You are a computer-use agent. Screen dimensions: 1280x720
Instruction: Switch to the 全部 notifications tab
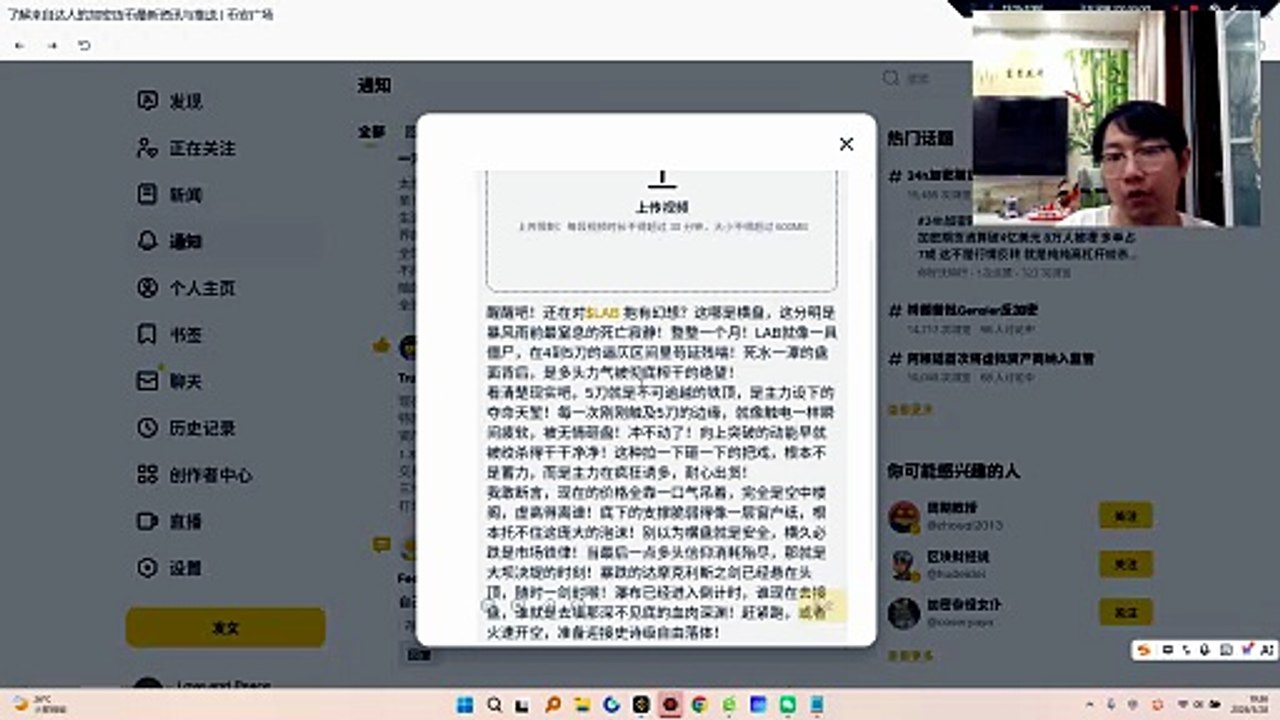(x=371, y=131)
